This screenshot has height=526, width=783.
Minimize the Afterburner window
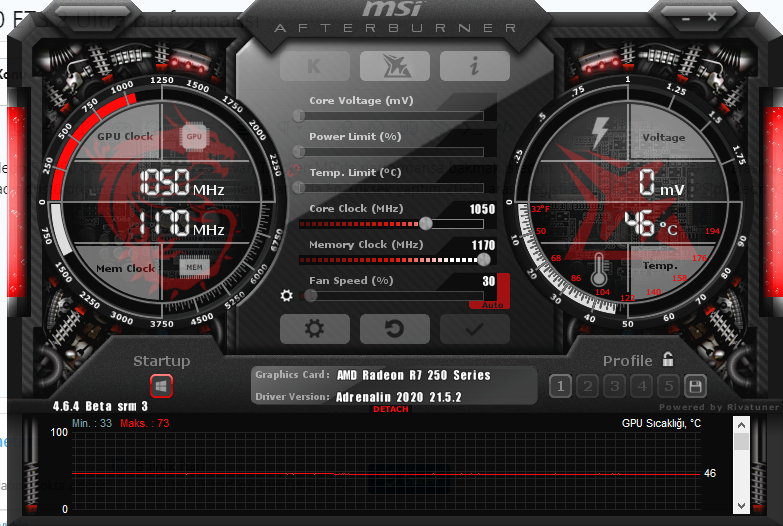point(686,18)
